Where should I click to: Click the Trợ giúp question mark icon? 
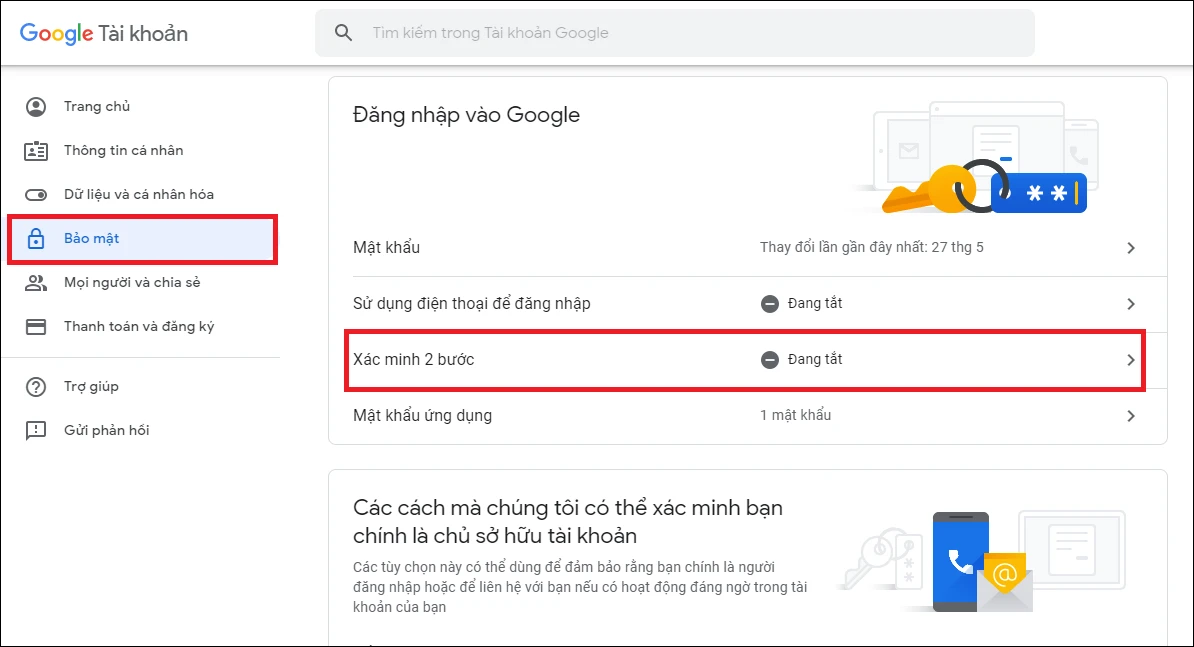(x=36, y=387)
